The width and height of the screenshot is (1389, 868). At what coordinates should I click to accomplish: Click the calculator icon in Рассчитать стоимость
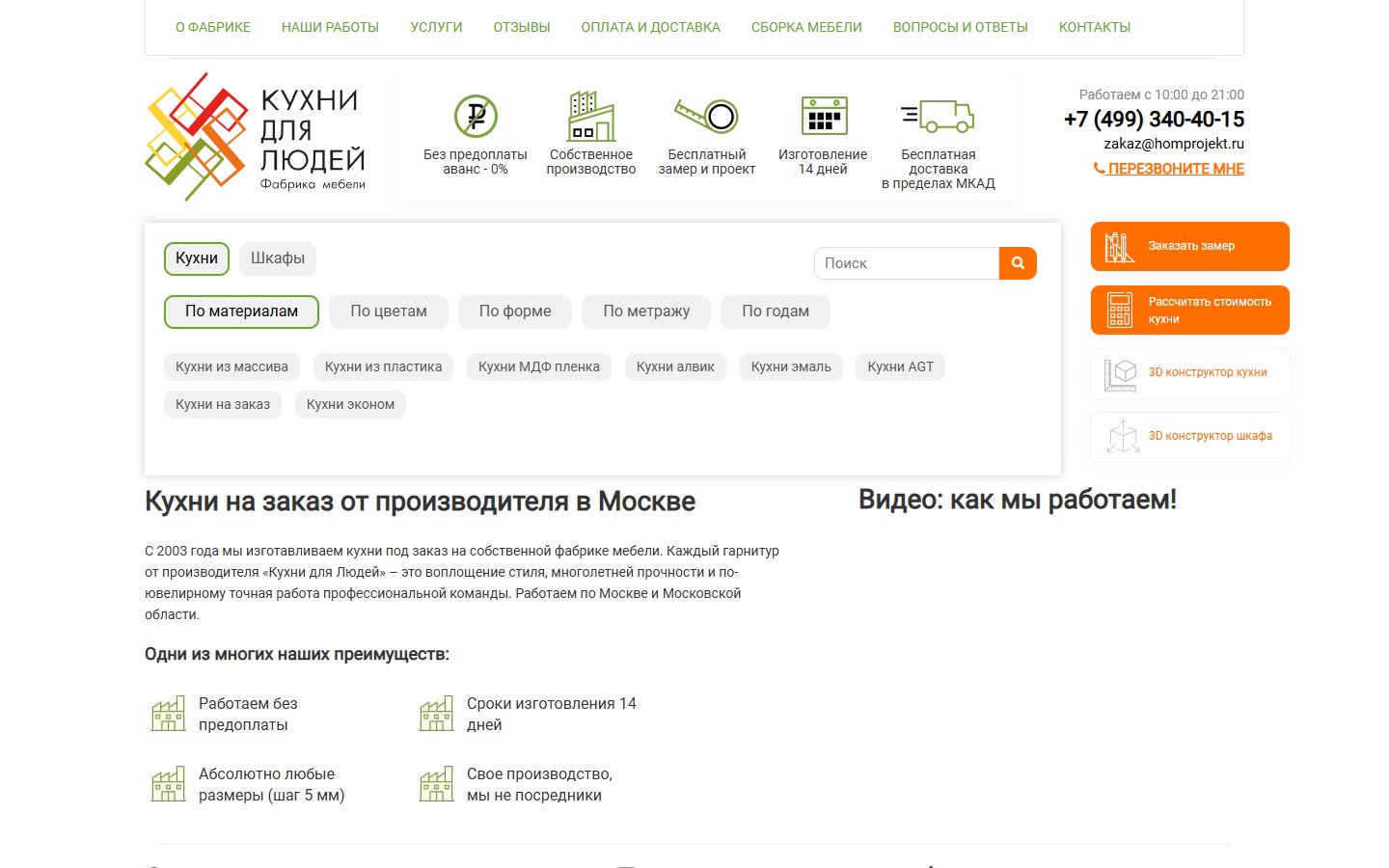pos(1120,311)
